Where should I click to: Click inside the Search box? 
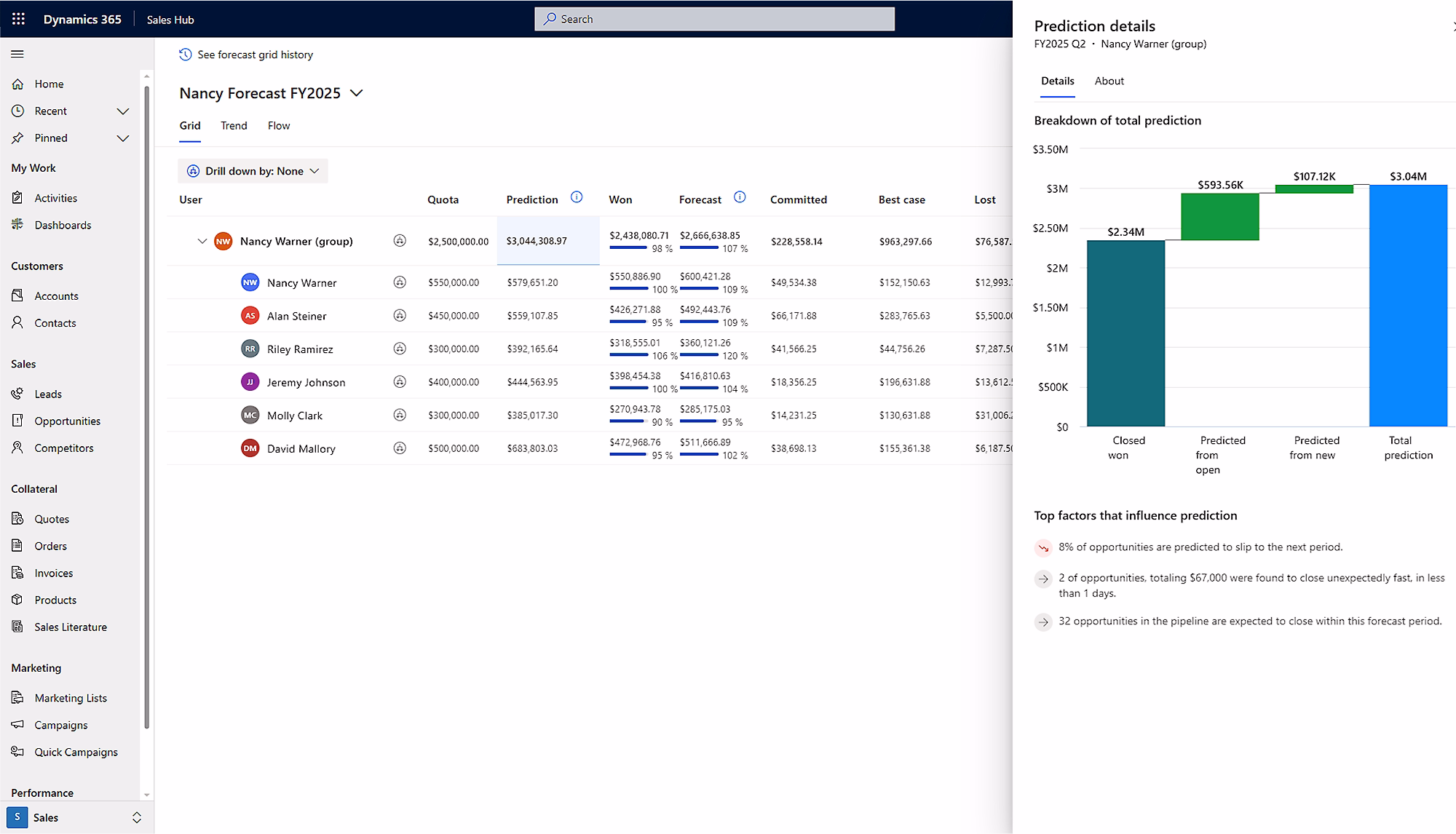pyautogui.click(x=713, y=19)
